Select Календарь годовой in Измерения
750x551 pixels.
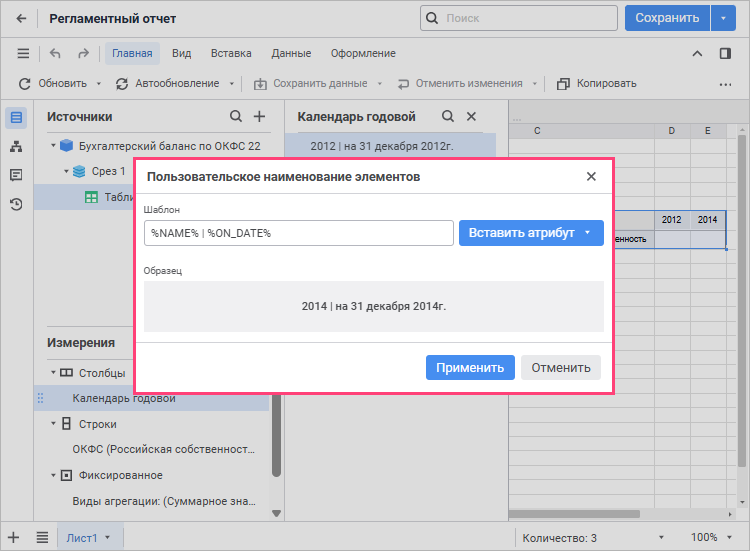(x=153, y=398)
